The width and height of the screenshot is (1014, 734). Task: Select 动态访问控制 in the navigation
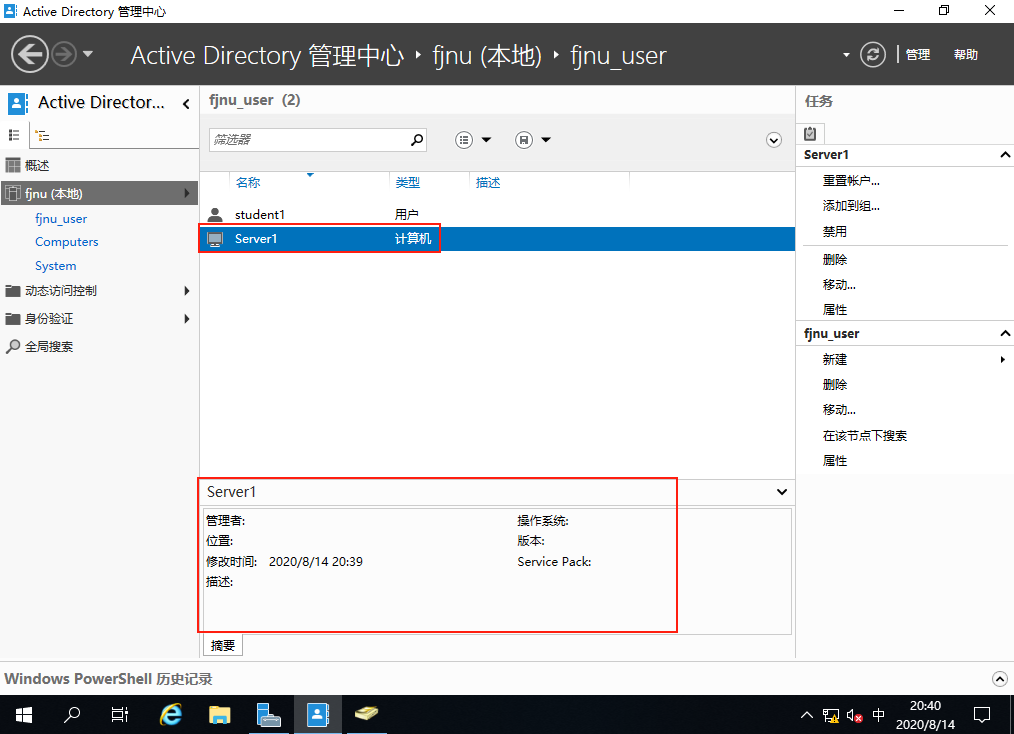[61, 291]
